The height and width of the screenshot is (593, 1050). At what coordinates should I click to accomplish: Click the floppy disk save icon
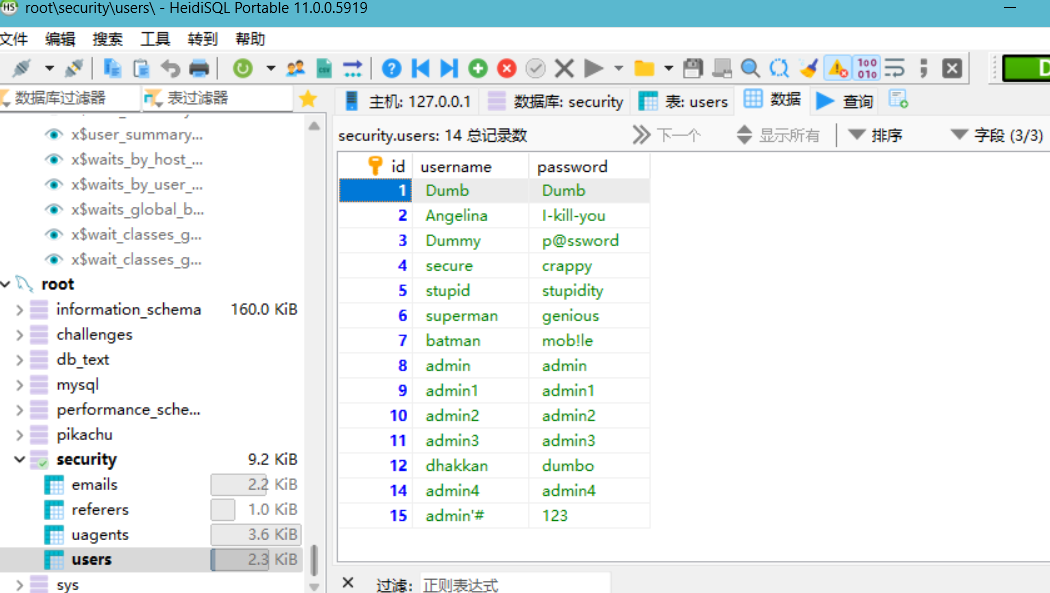point(693,68)
